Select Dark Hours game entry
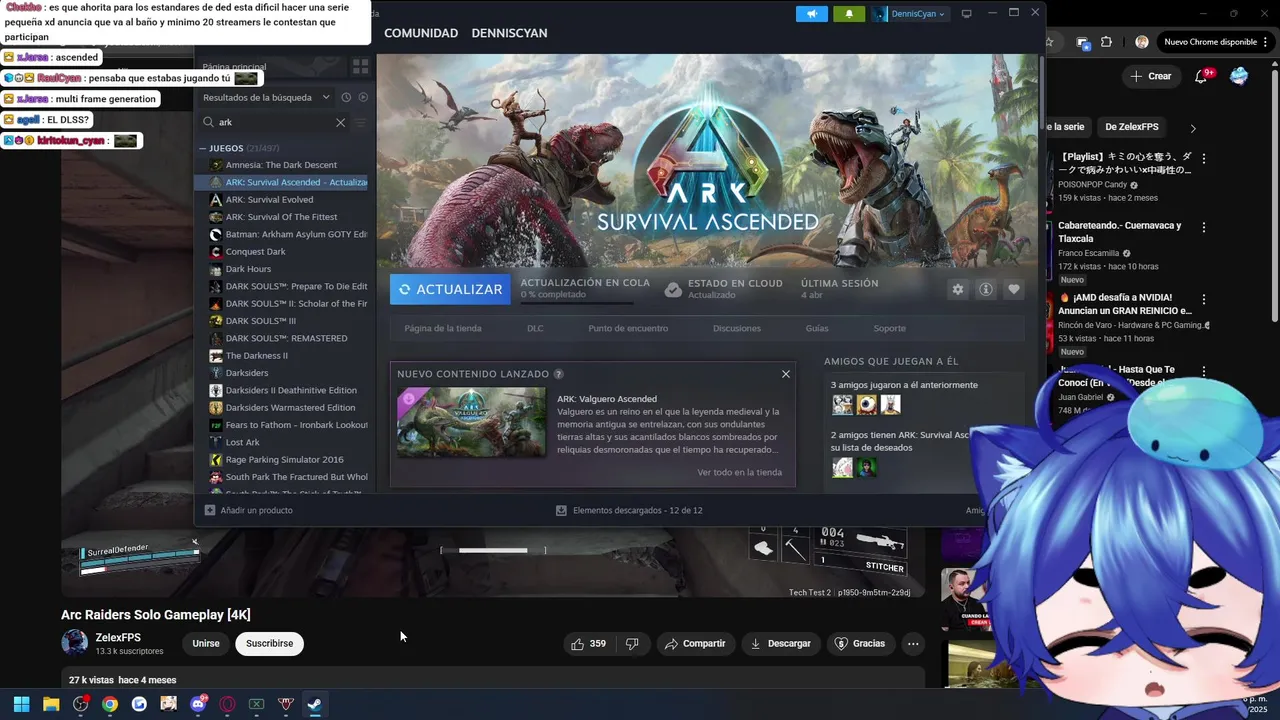The width and height of the screenshot is (1280, 720). tap(248, 269)
